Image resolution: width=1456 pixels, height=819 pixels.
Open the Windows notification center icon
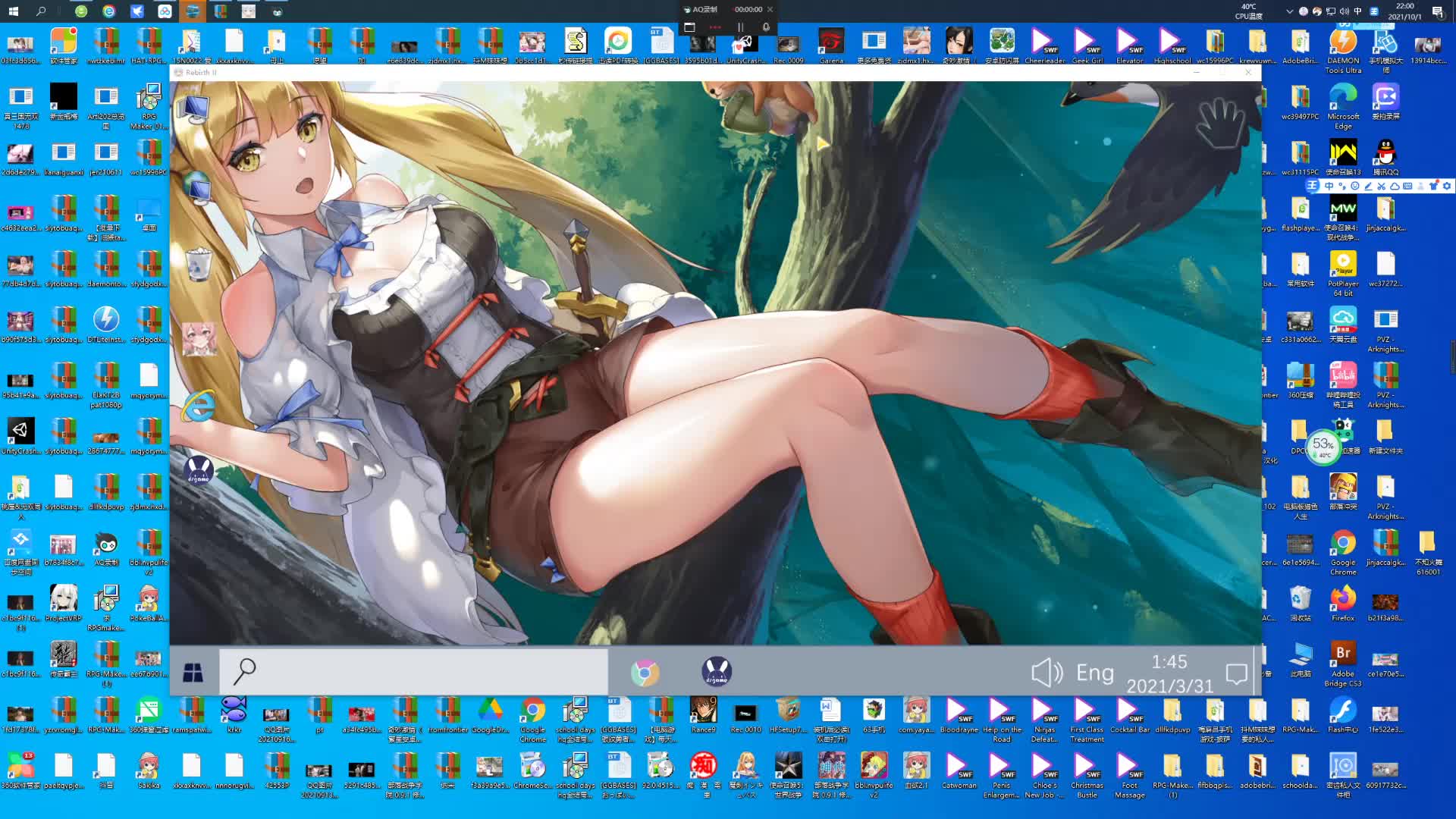tap(1437, 11)
